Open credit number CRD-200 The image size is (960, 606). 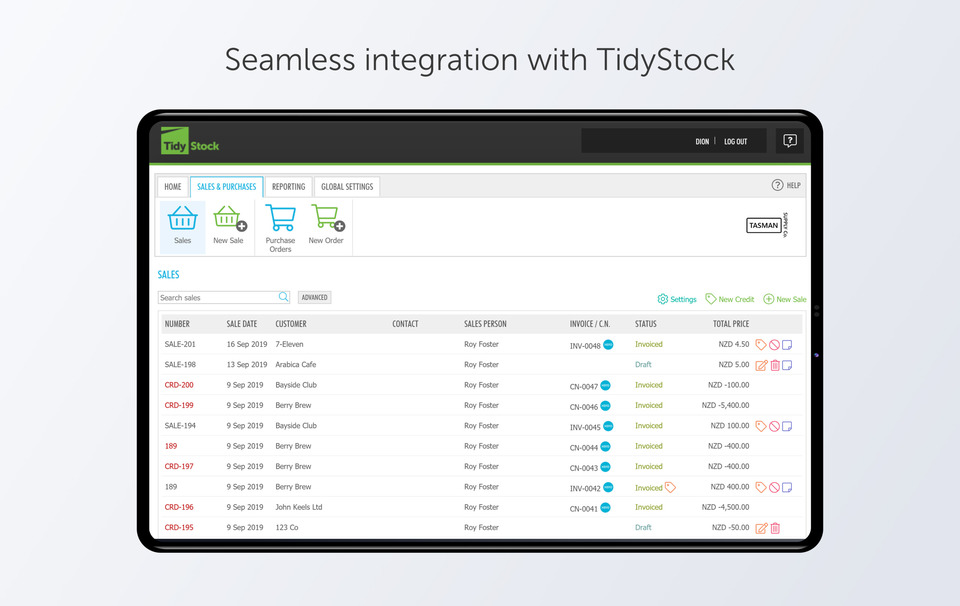[179, 385]
